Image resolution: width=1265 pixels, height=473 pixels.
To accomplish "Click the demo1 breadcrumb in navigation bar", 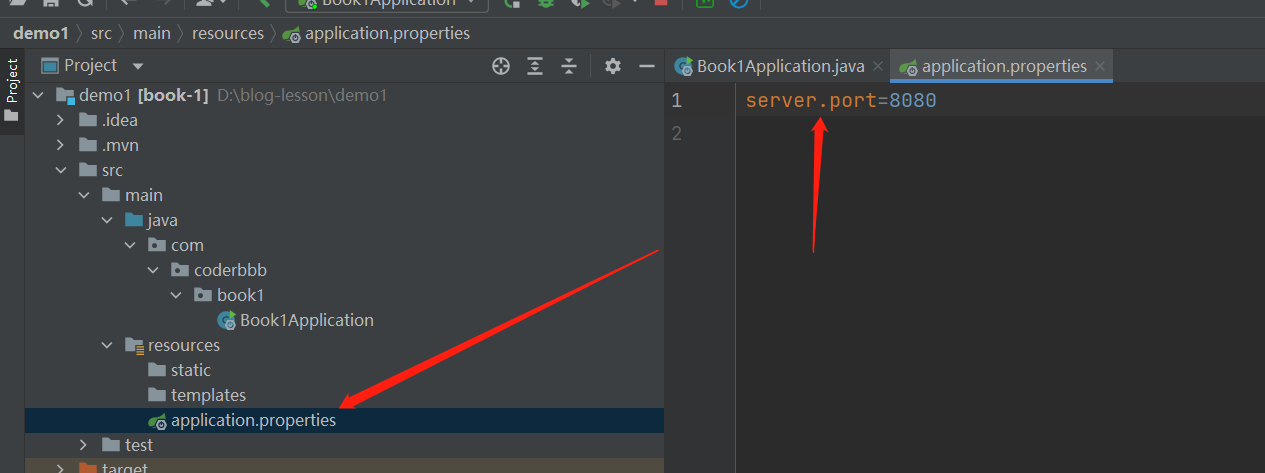I will coord(41,33).
